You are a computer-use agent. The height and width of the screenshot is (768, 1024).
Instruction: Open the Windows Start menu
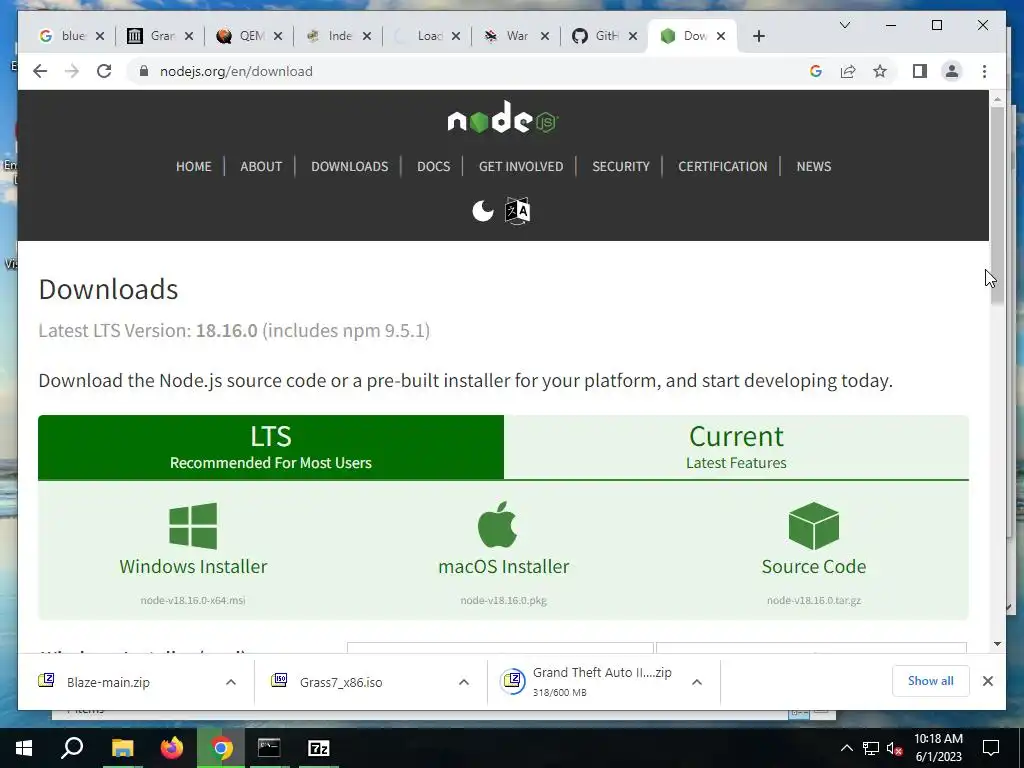point(24,748)
